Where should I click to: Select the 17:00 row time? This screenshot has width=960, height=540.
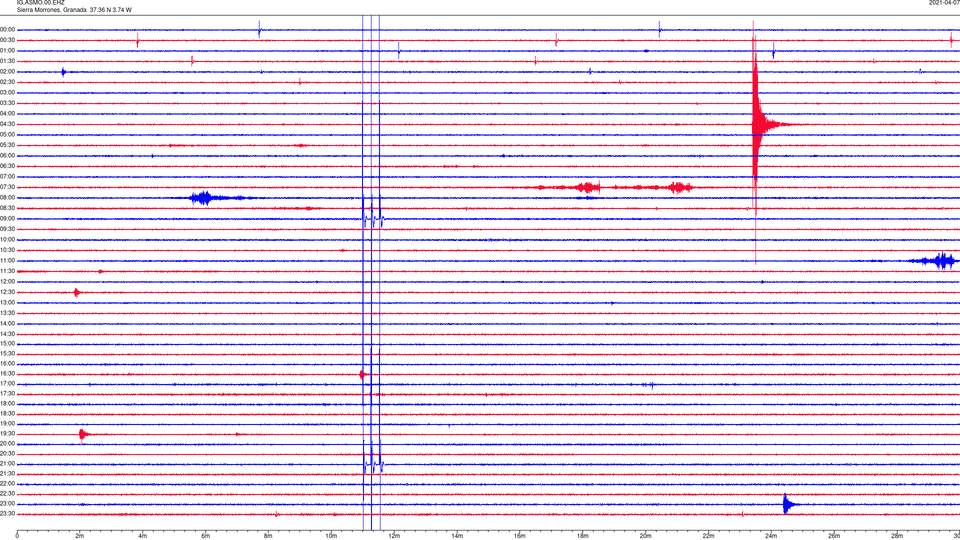[x=8, y=384]
